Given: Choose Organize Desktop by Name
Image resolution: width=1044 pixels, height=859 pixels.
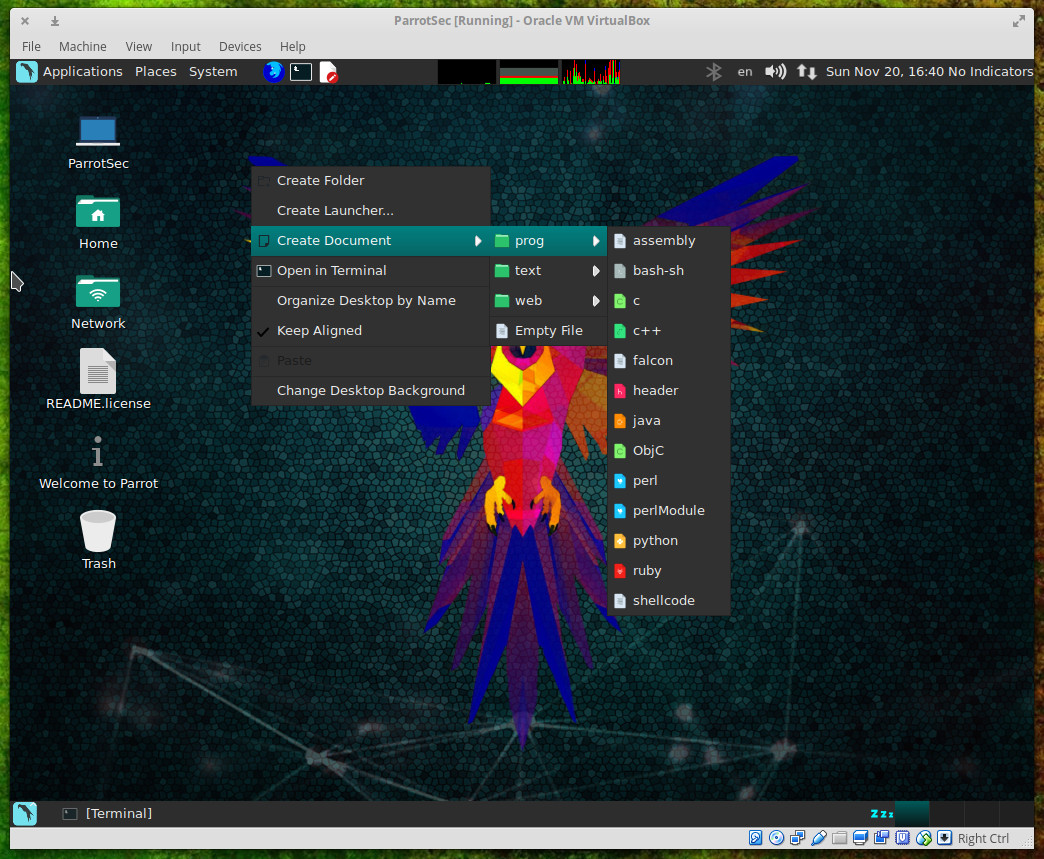Looking at the screenshot, I should 370,301.
